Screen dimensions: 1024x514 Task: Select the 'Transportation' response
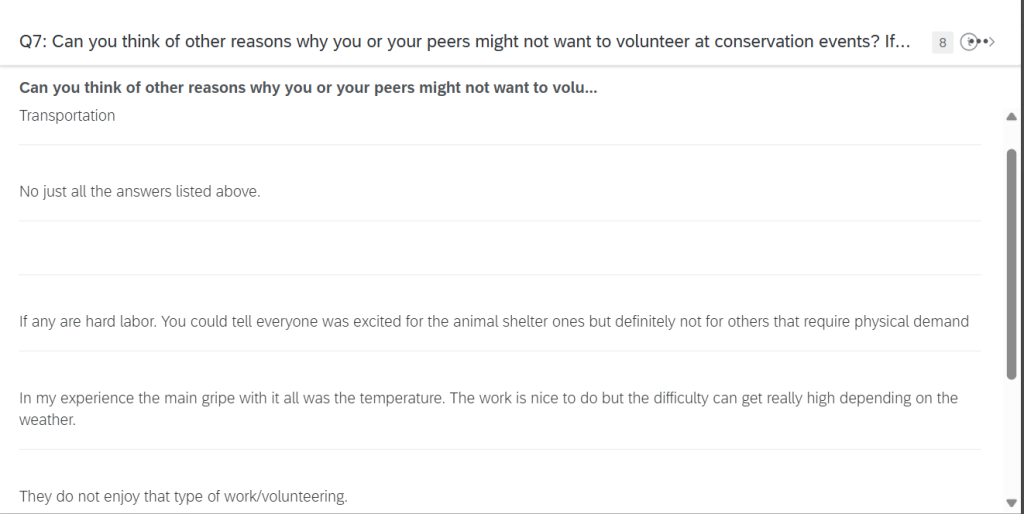67,116
